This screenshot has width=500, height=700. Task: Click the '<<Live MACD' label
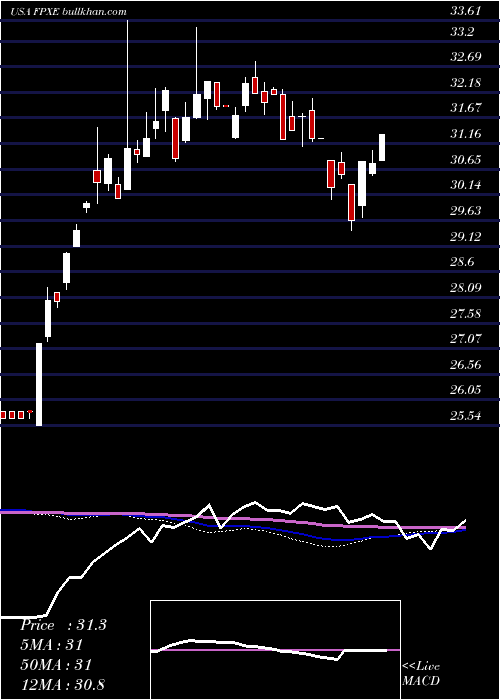tap(421, 674)
